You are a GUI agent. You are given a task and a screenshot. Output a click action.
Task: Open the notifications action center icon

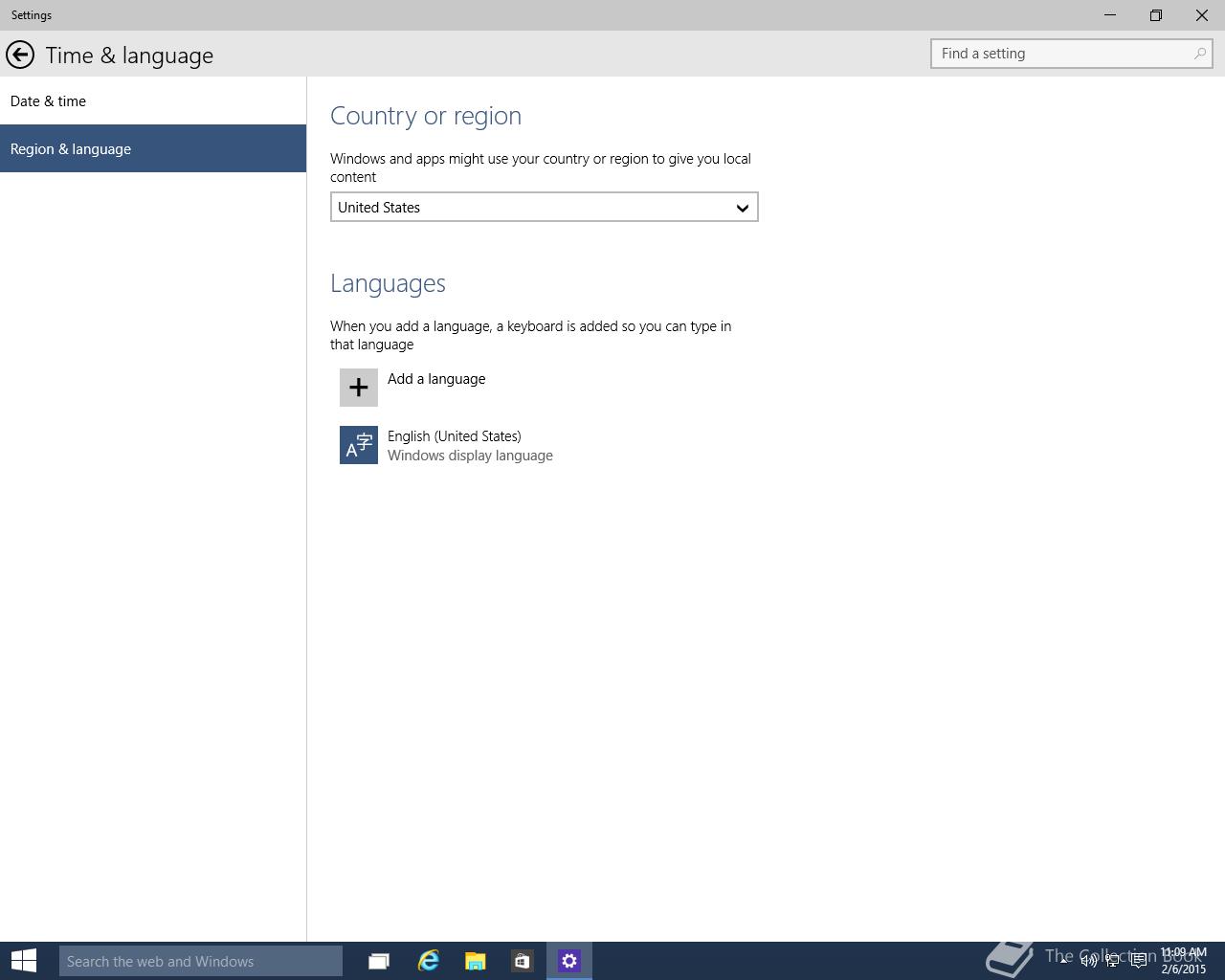point(1139,960)
